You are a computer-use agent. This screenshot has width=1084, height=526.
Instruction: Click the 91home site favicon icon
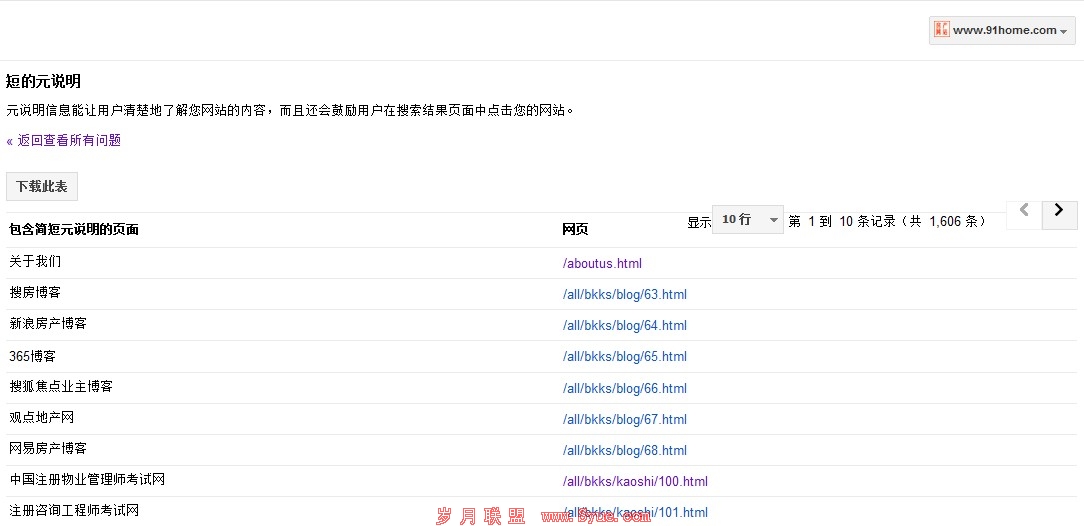(941, 30)
